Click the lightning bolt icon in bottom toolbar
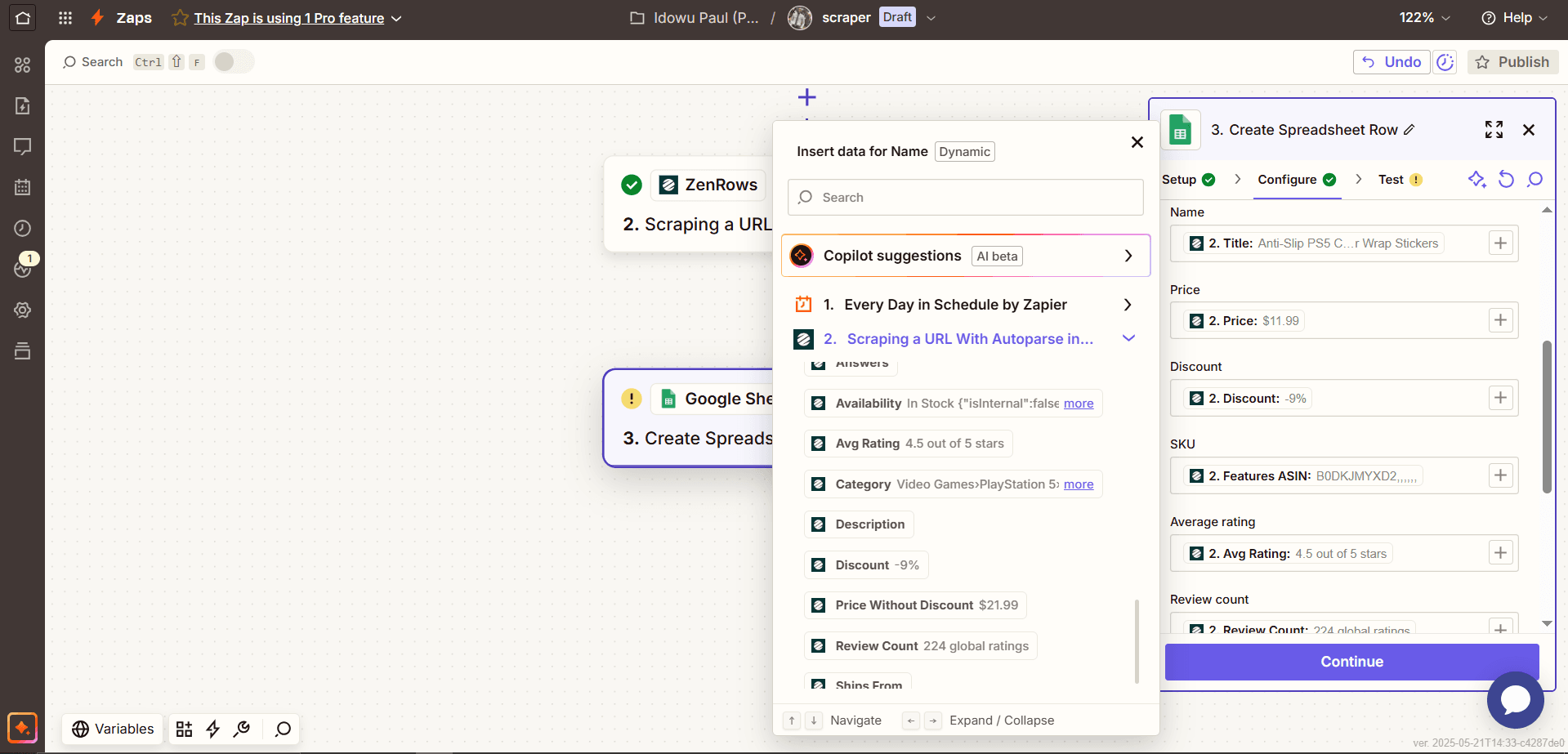 click(x=213, y=729)
